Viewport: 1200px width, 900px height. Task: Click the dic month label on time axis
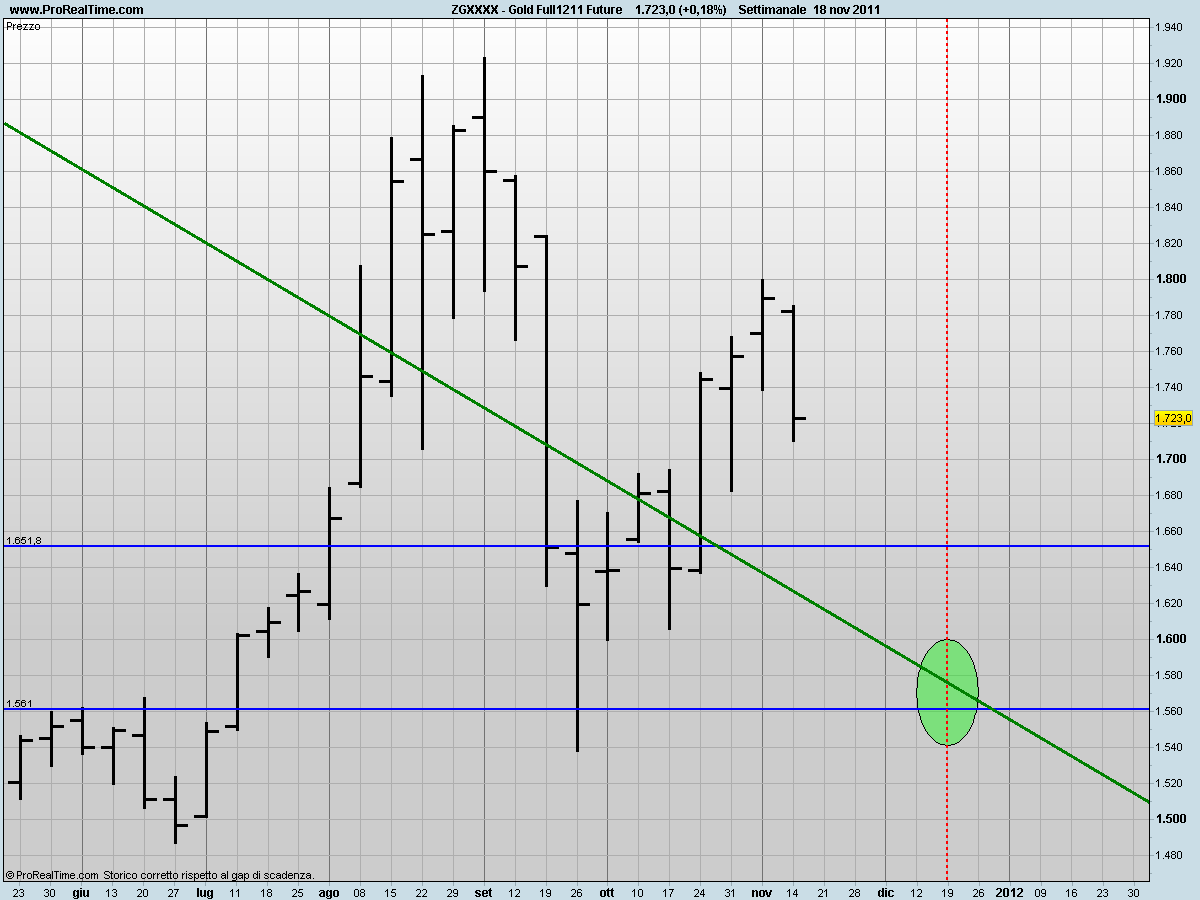(885, 891)
